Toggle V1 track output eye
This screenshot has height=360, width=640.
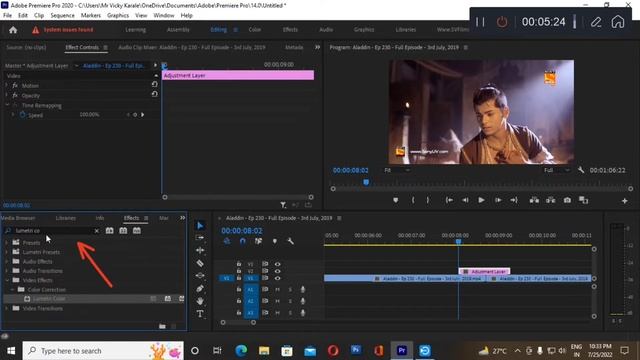tap(278, 278)
